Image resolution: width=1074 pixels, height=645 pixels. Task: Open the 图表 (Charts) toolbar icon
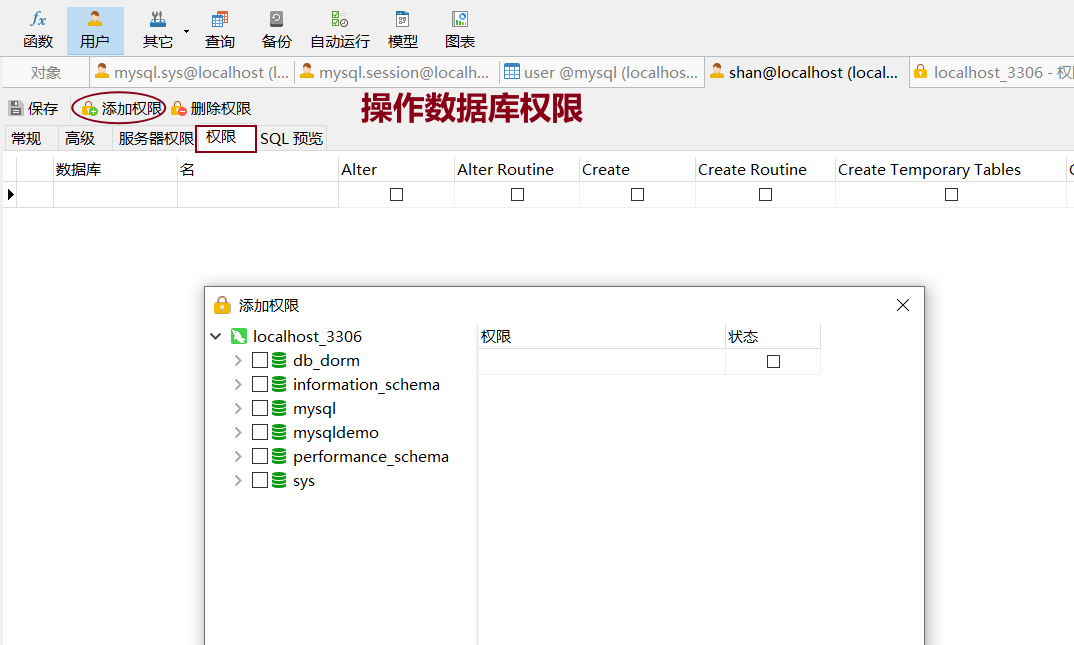tap(460, 31)
